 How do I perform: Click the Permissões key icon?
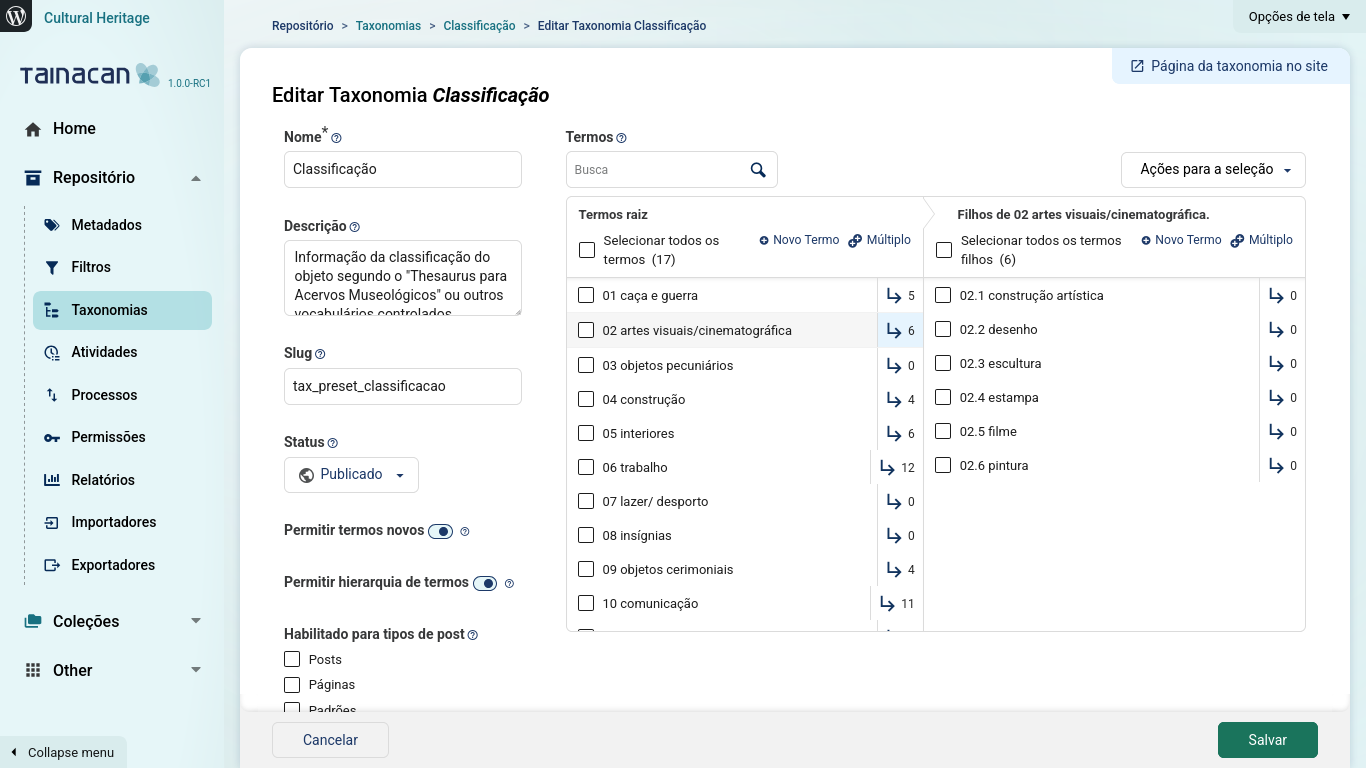tap(50, 437)
